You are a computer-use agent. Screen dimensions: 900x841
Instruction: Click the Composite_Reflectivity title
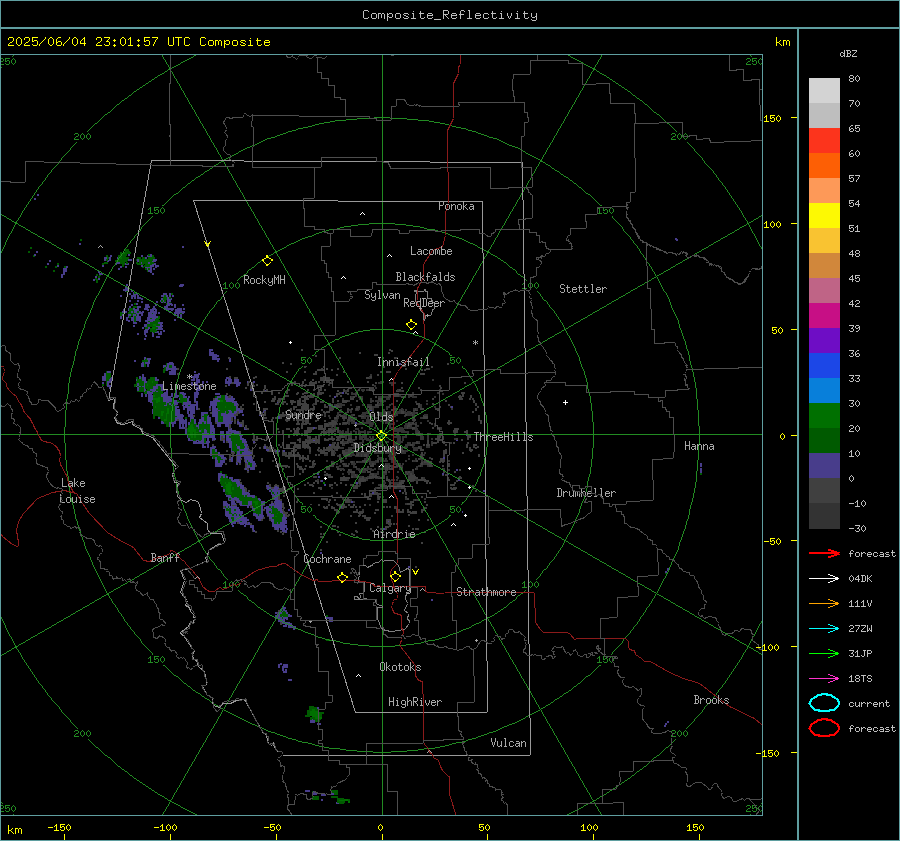click(x=450, y=15)
